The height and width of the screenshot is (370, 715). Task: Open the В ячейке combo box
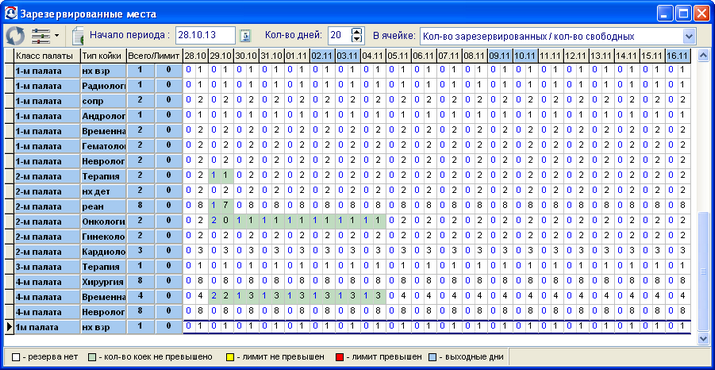tap(558, 36)
